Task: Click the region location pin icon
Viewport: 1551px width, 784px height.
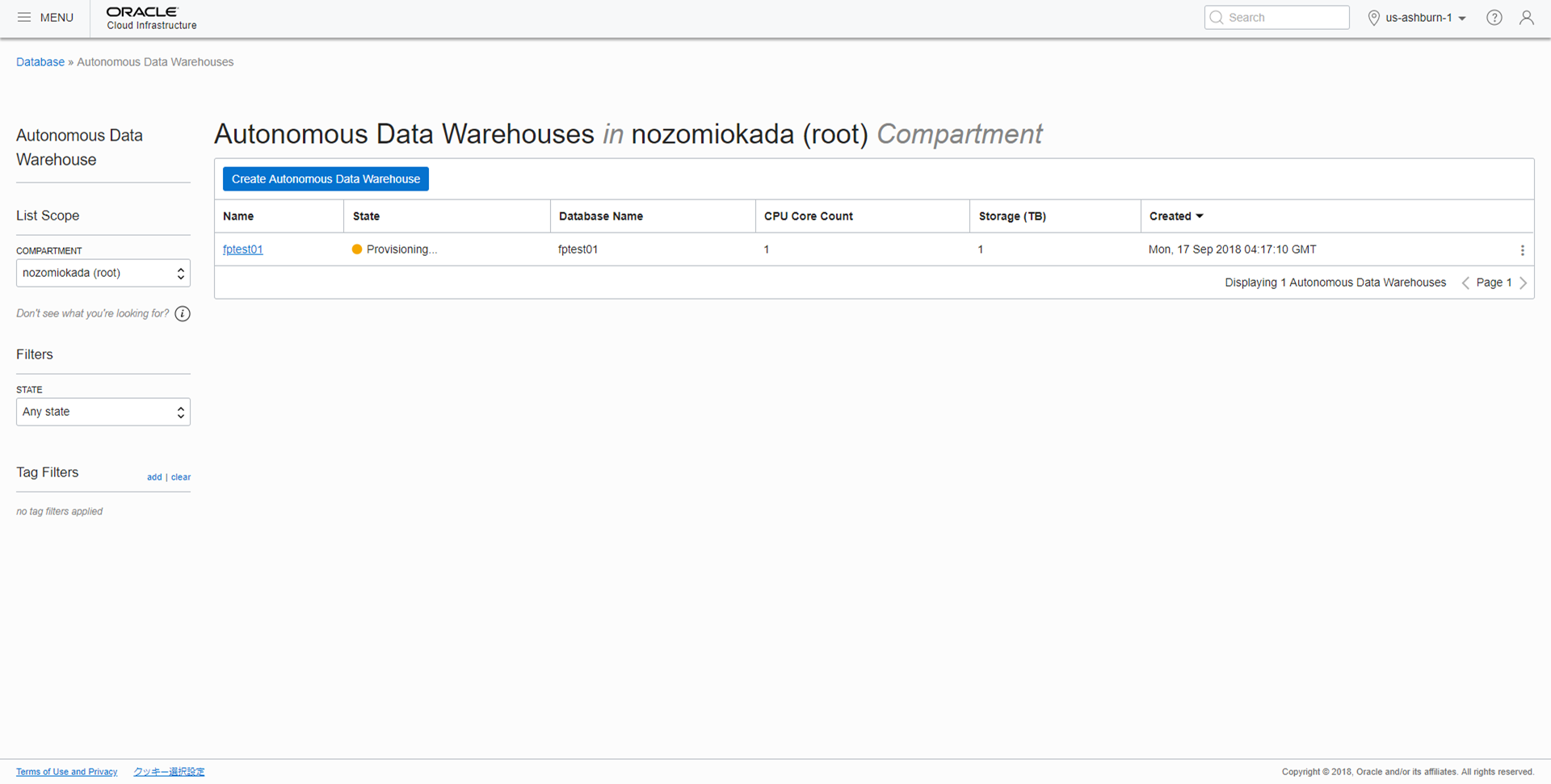Action: (x=1373, y=18)
